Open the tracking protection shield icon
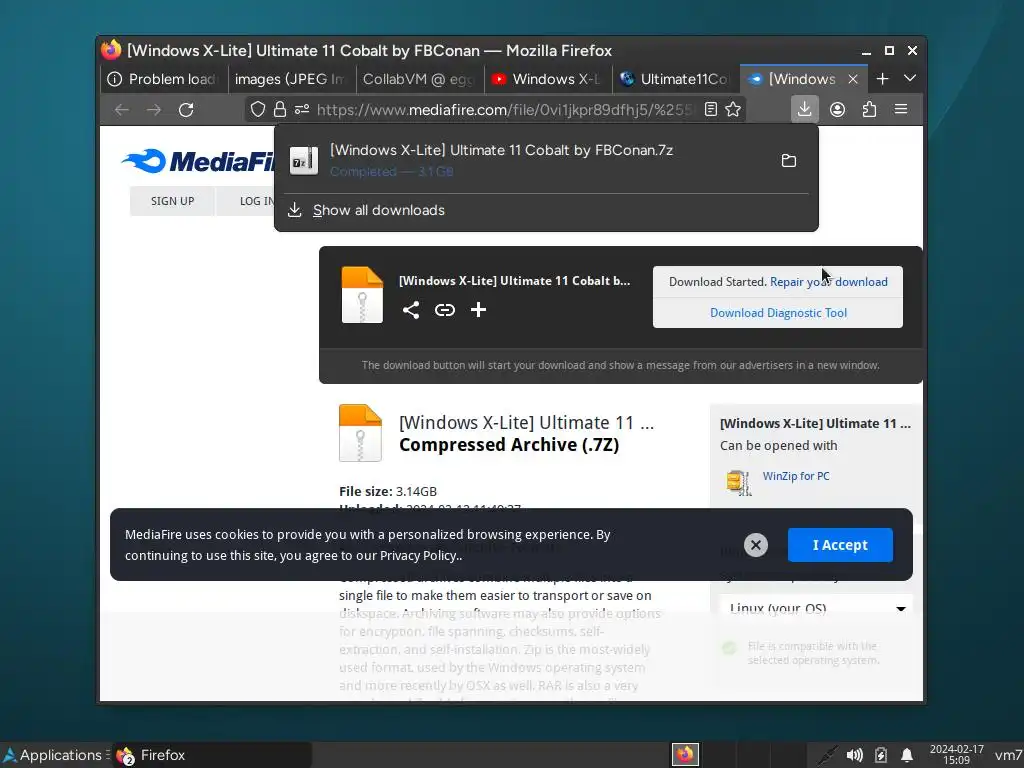The width and height of the screenshot is (1024, 768). point(258,109)
